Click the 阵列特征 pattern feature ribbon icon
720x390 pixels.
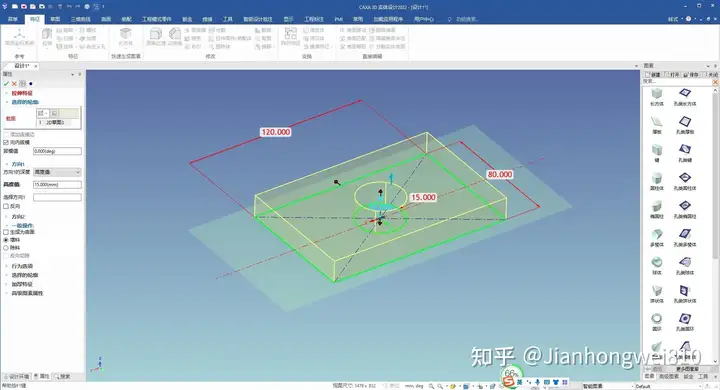point(290,37)
